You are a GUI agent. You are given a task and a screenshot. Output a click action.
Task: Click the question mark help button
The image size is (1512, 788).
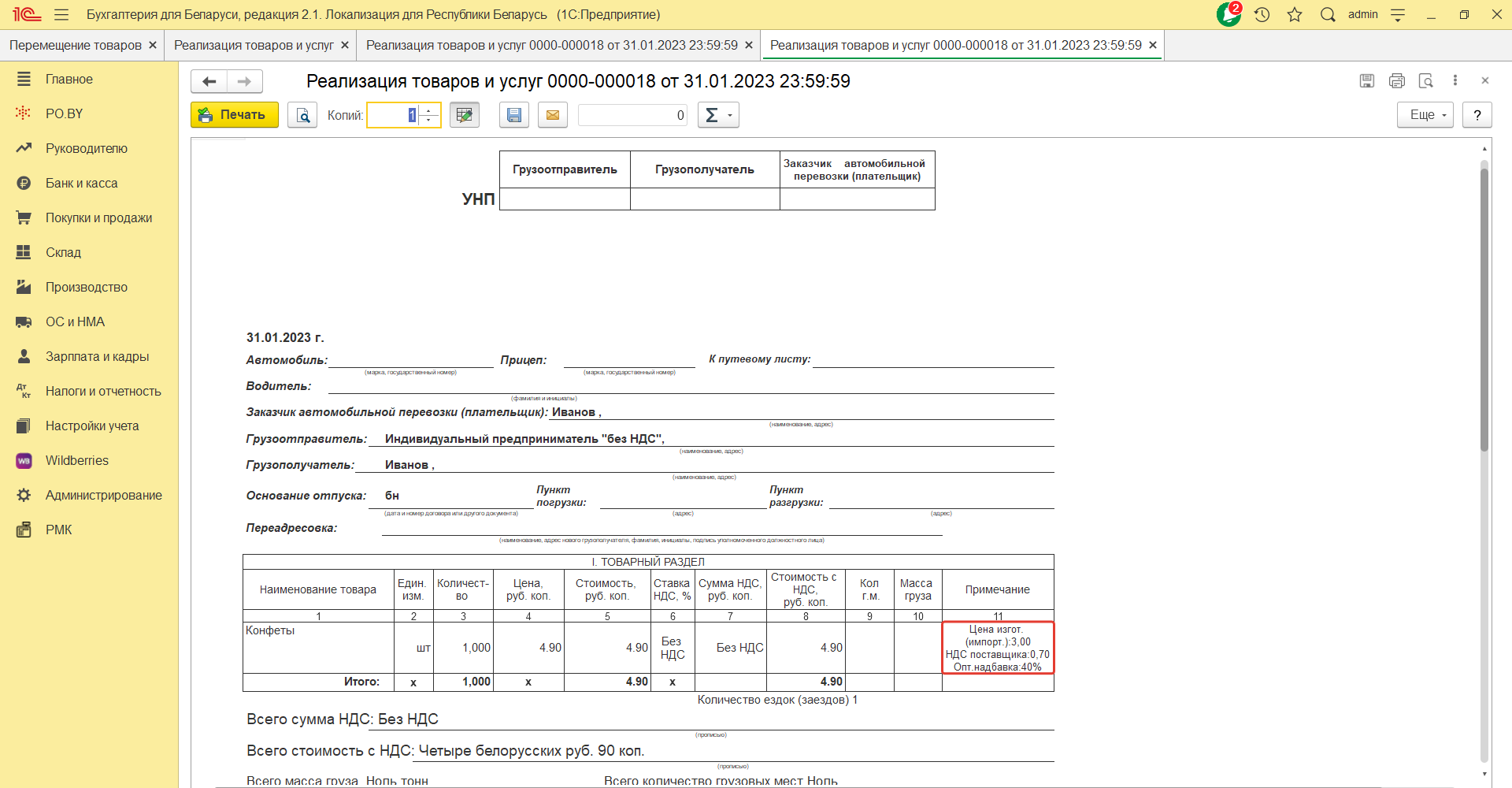pos(1477,115)
